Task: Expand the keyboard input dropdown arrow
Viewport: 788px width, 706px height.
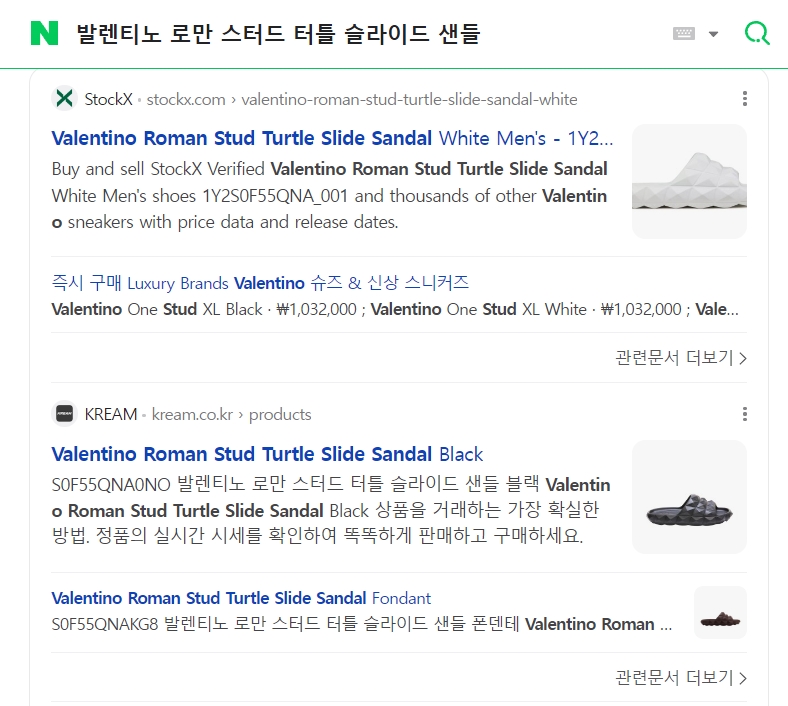Action: (x=713, y=34)
